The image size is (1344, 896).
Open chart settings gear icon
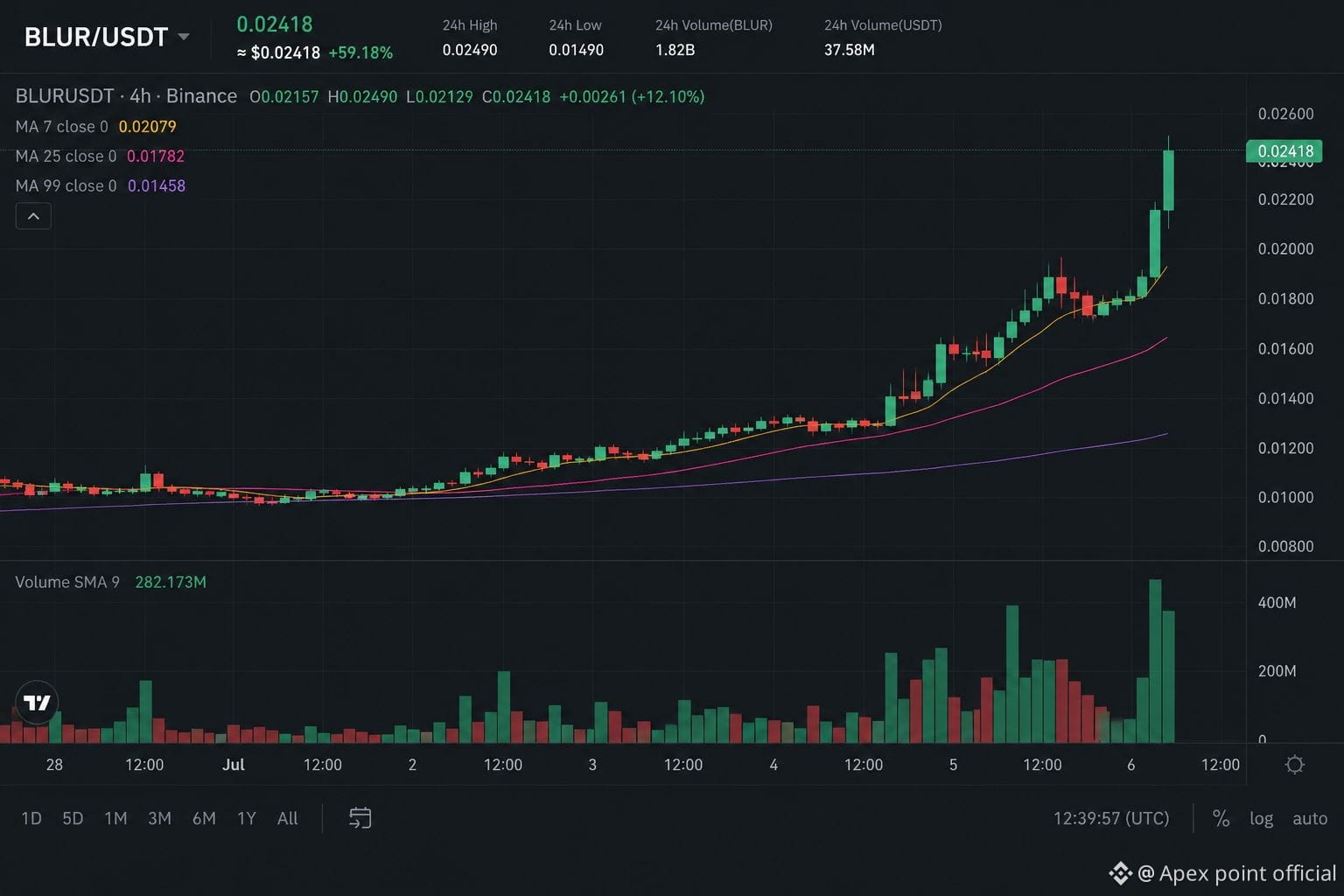click(1295, 765)
